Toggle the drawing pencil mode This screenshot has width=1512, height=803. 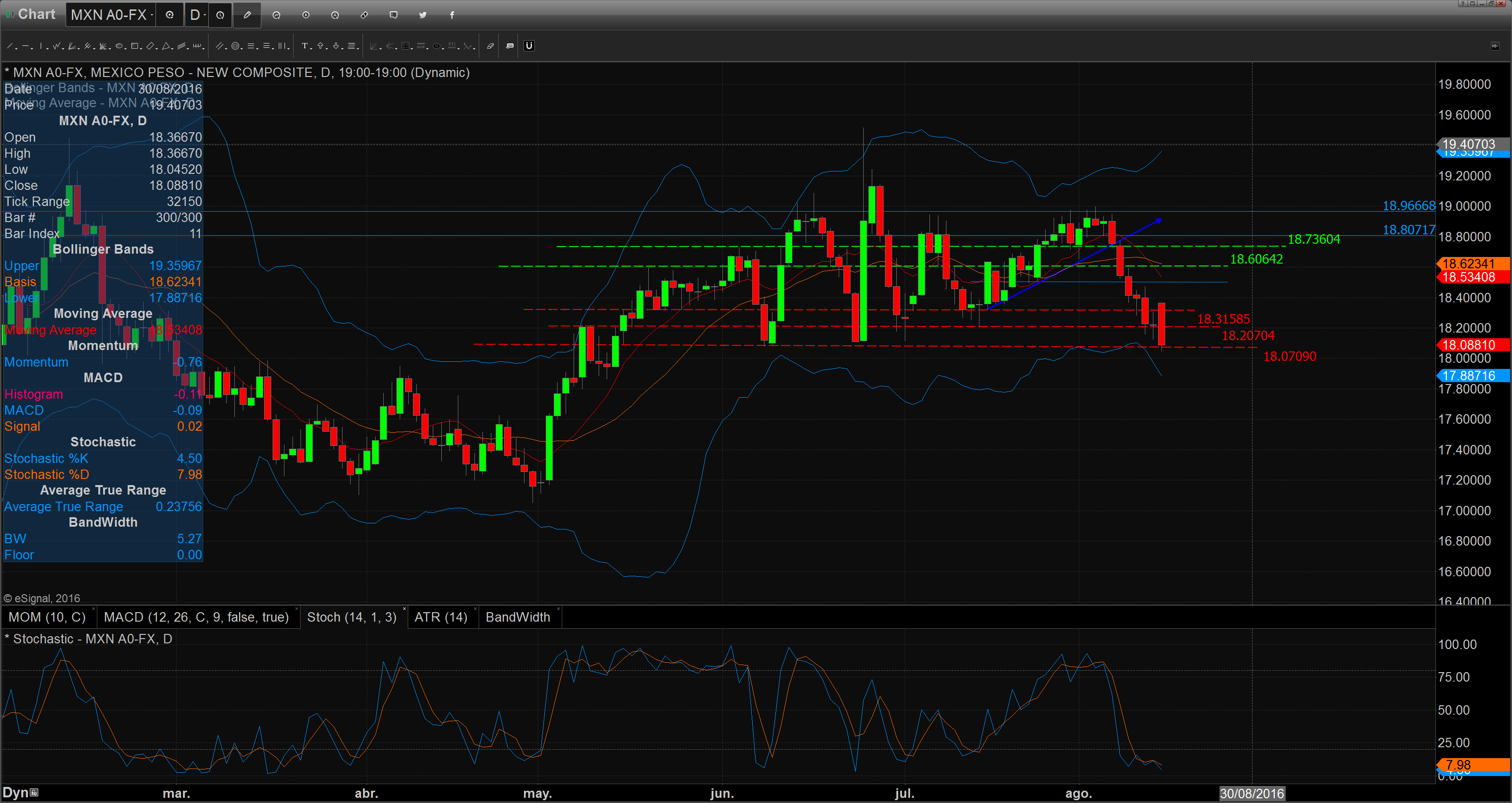pos(247,15)
